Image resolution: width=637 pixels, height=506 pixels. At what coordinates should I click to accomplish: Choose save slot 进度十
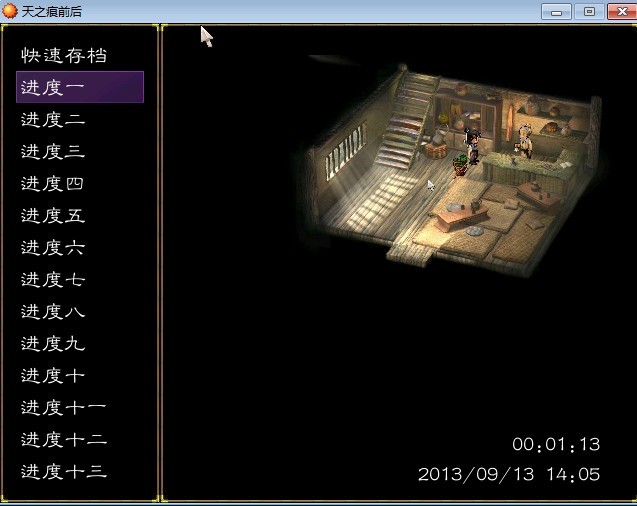pyautogui.click(x=53, y=376)
